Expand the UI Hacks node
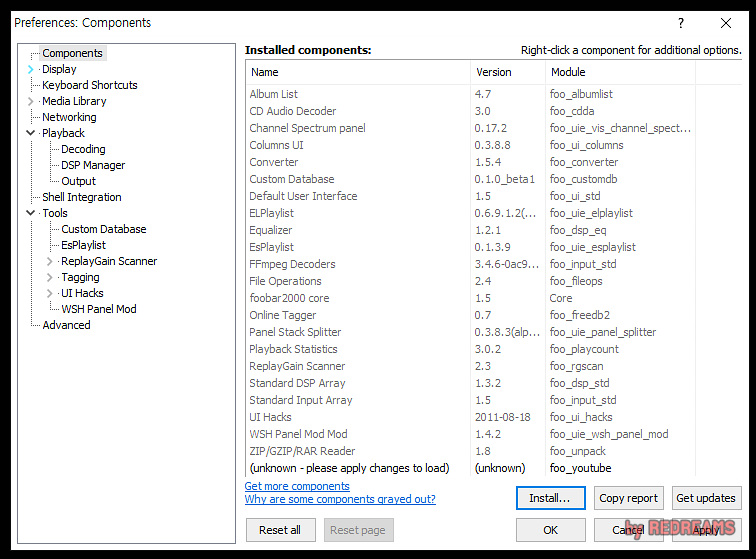This screenshot has height=559, width=756. (x=50, y=293)
